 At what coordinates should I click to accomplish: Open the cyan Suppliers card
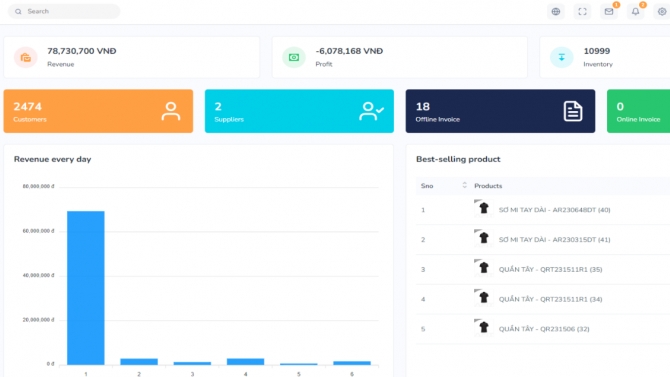299,111
